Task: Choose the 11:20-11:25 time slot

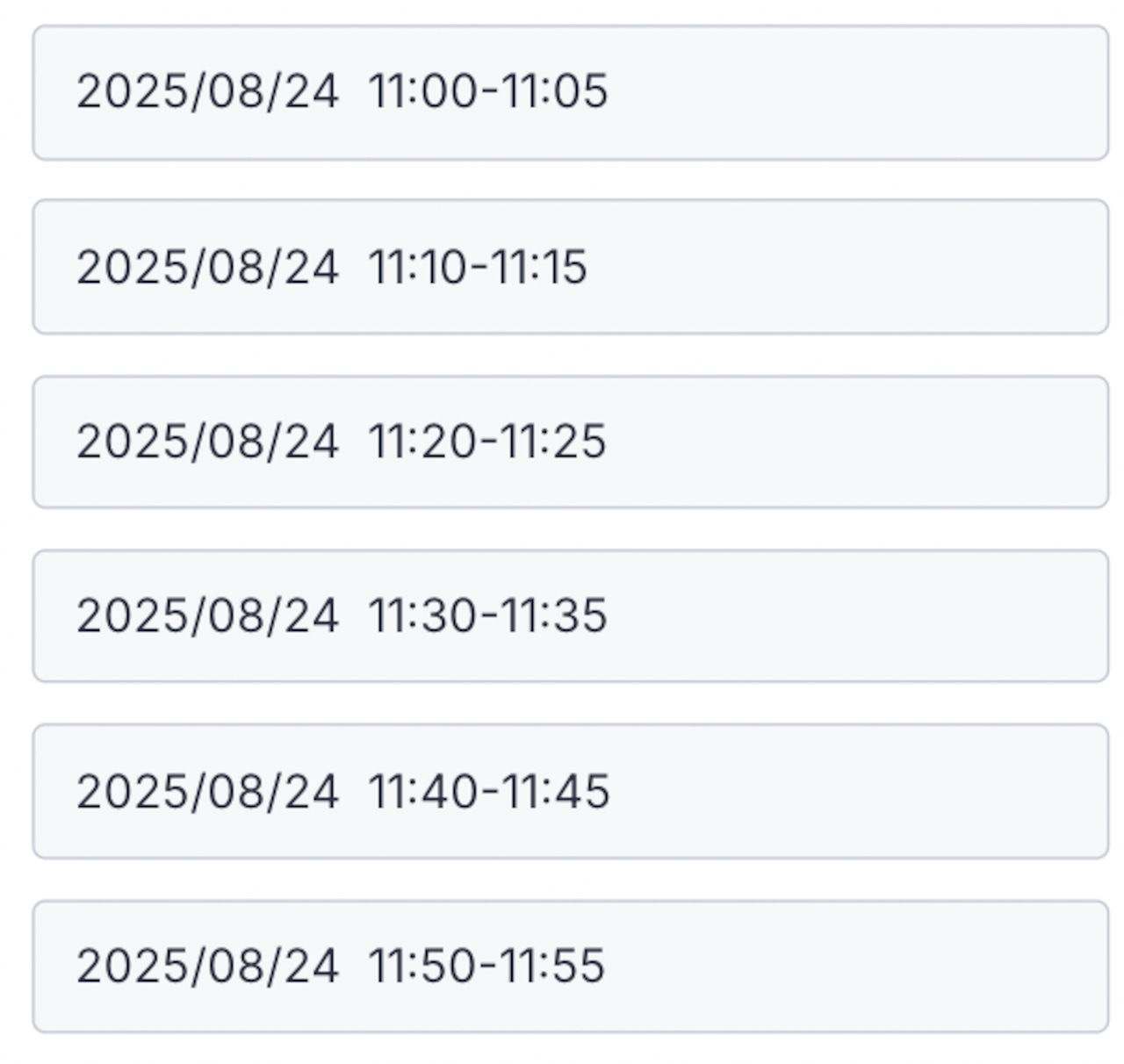Action: 571,442
